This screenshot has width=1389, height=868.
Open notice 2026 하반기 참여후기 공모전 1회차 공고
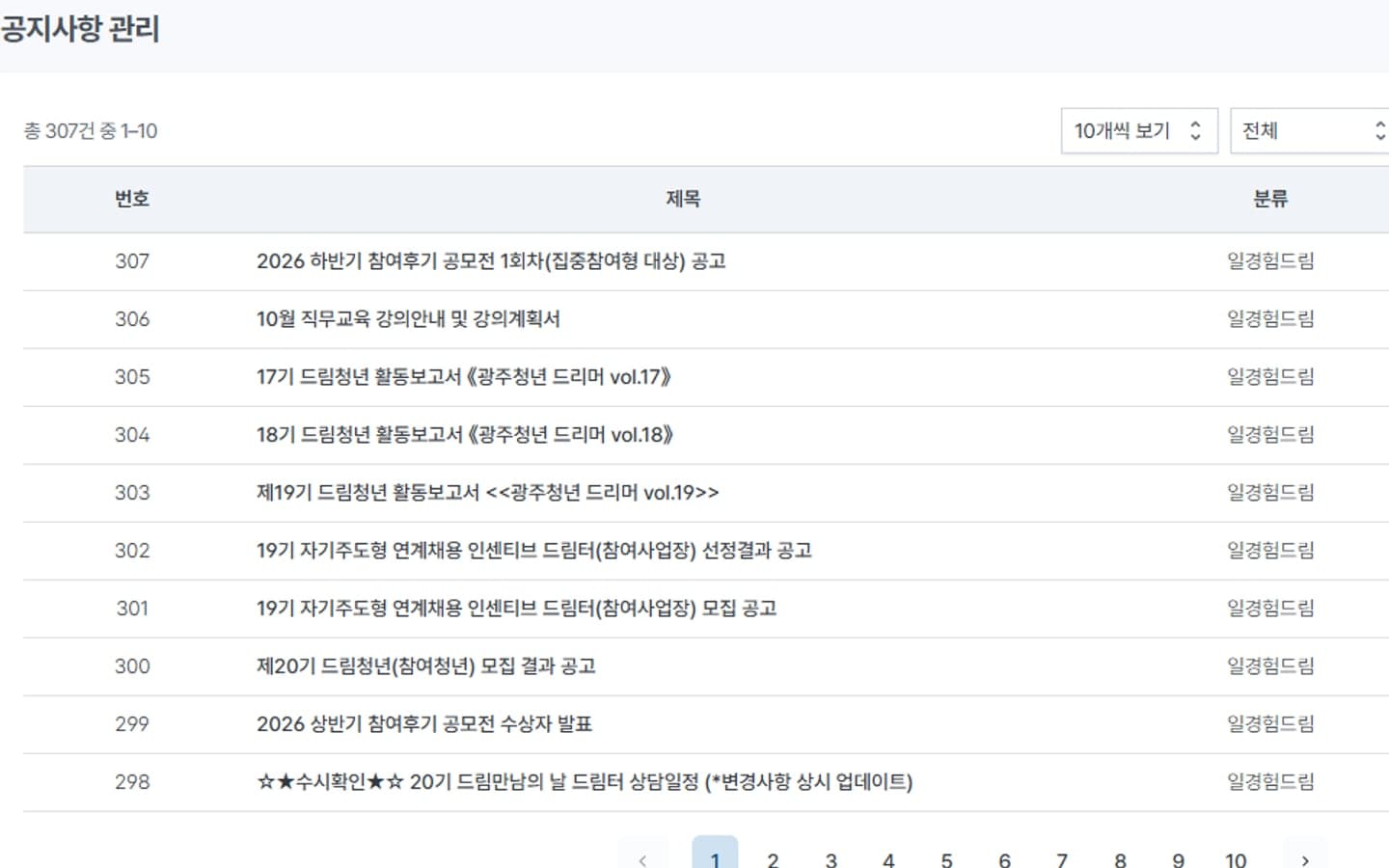click(491, 261)
